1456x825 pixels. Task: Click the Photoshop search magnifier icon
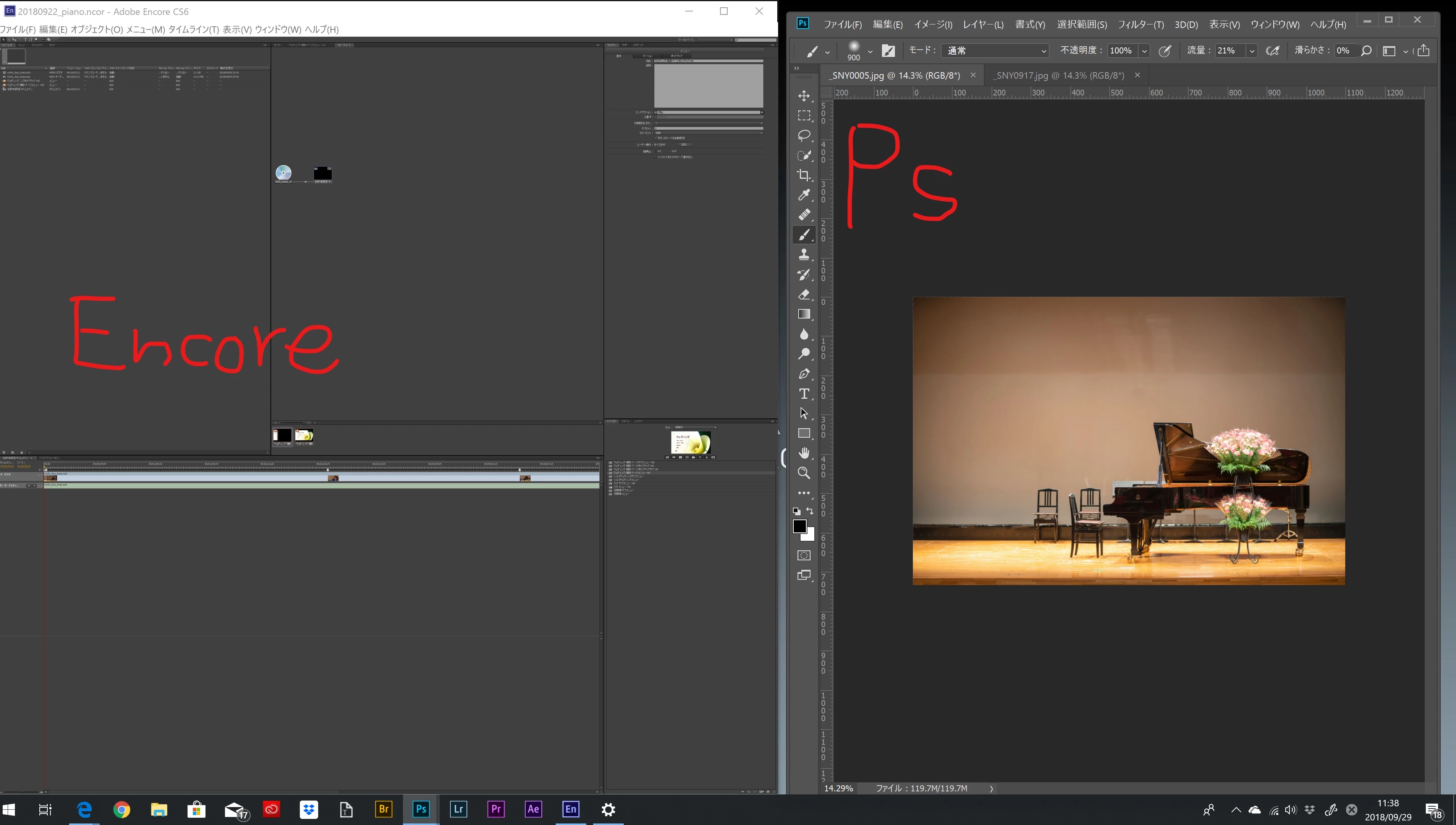(1366, 51)
